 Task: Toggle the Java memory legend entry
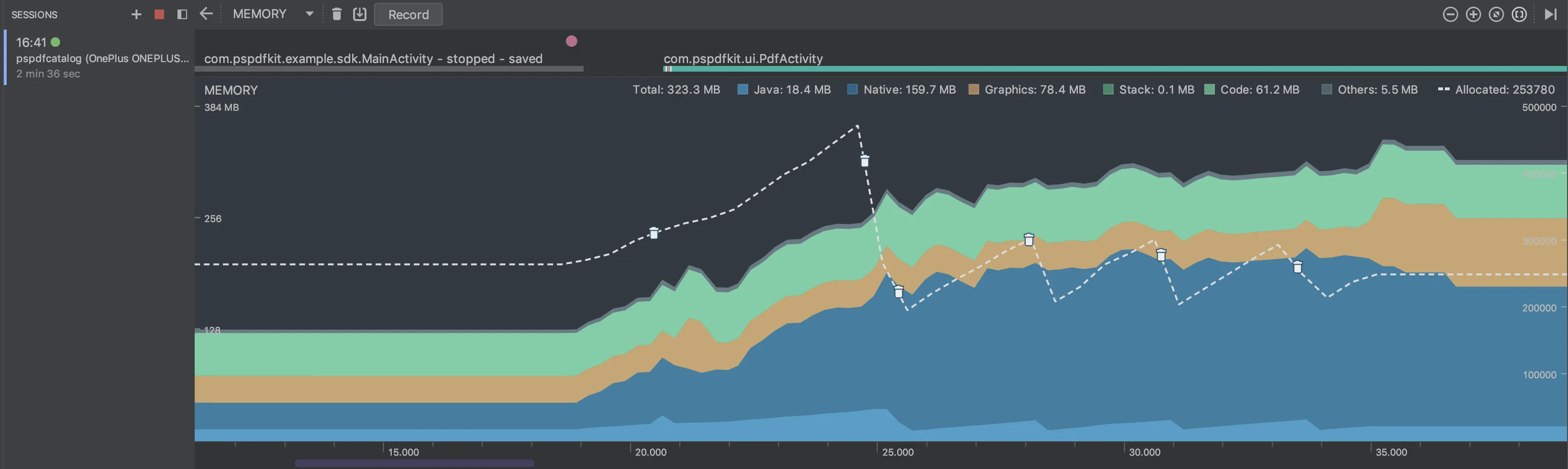pos(784,89)
